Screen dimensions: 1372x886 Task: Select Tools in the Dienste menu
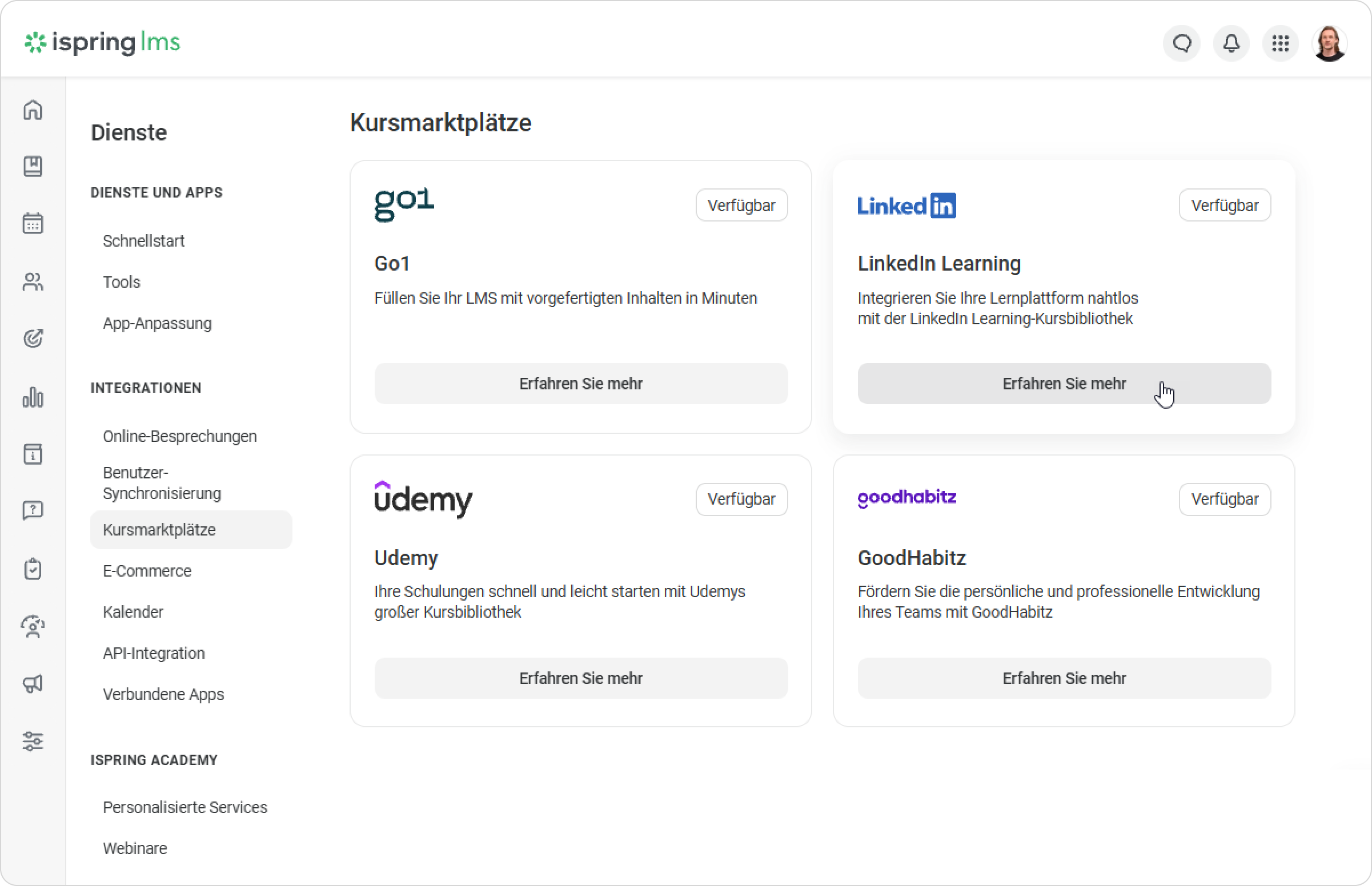122,282
